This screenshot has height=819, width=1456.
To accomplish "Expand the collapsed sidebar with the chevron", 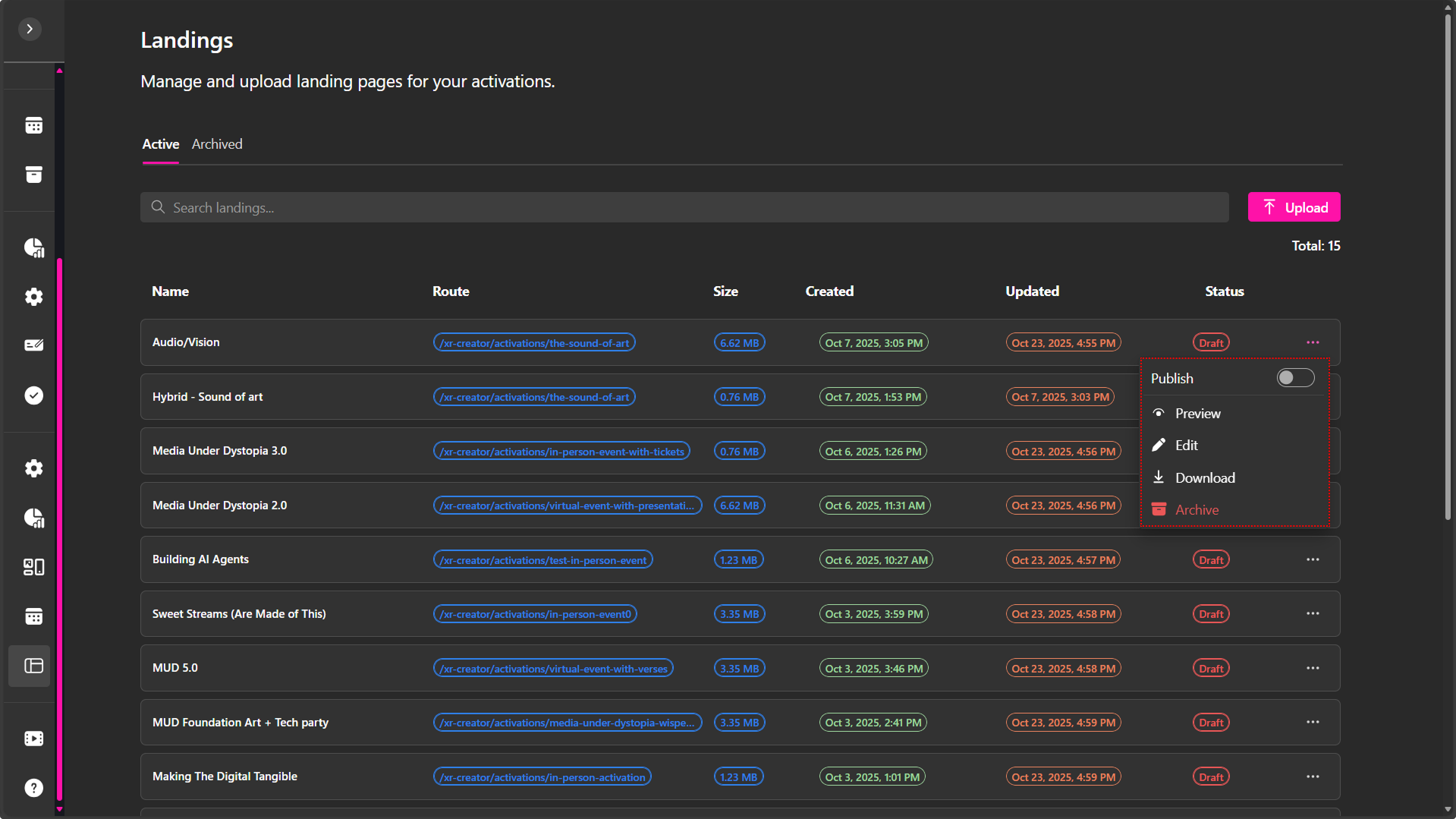I will pos(30,29).
